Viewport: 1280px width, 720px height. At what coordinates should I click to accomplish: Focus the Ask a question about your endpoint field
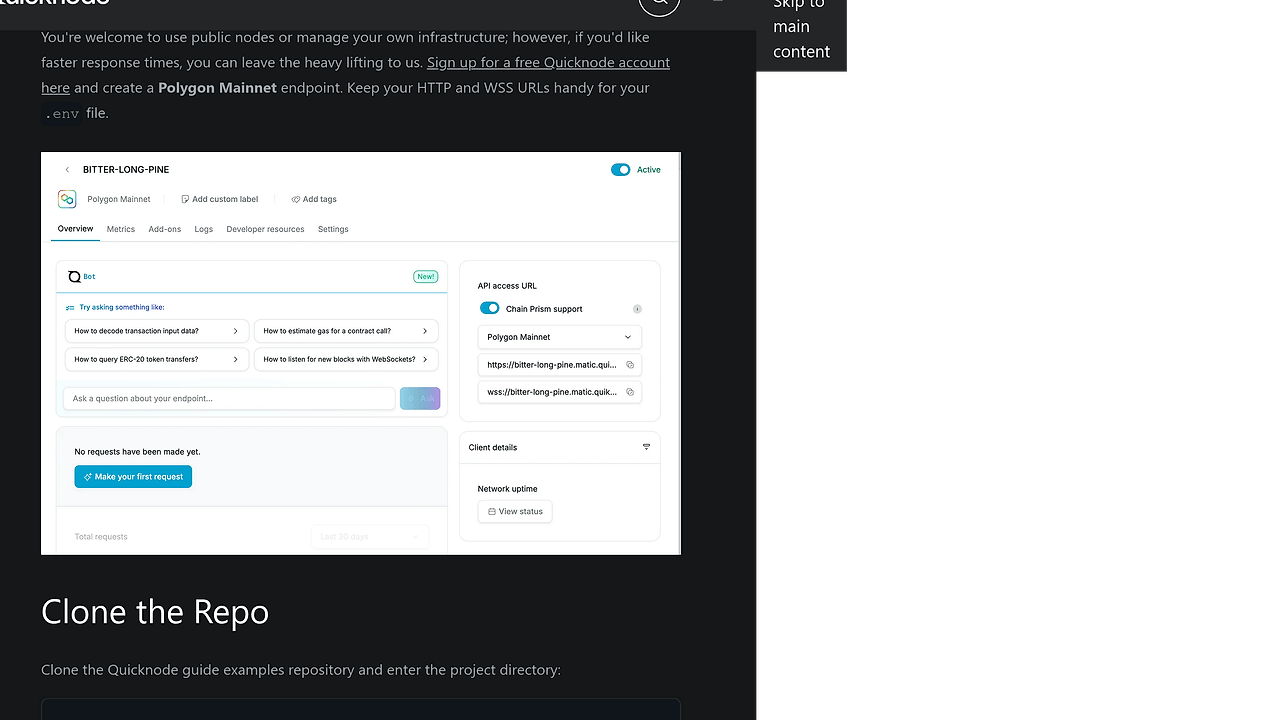coord(229,398)
